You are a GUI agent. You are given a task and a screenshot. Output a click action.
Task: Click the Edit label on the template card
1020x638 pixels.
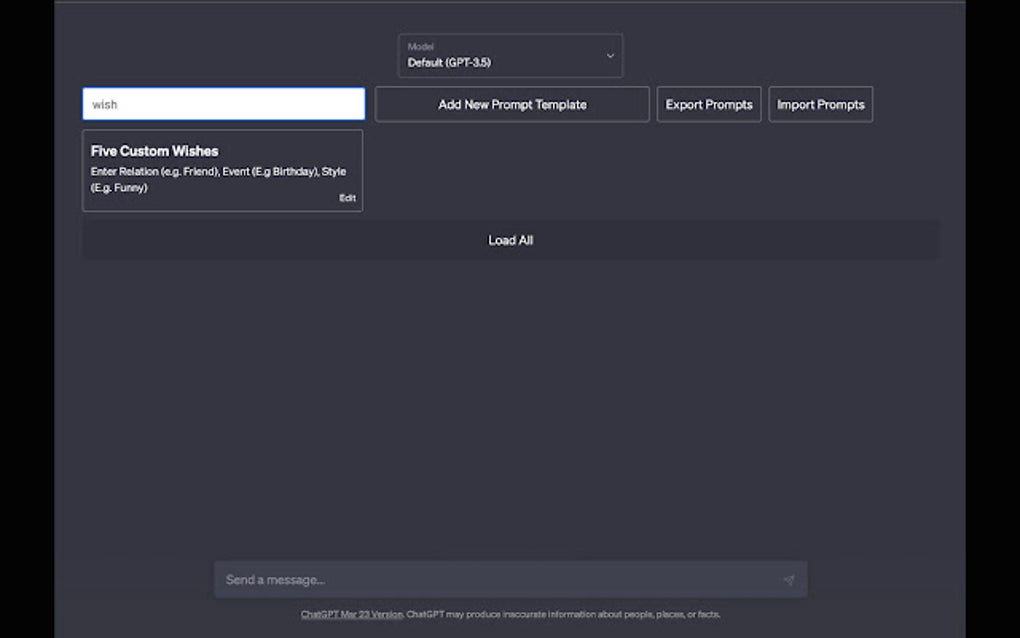pos(347,197)
